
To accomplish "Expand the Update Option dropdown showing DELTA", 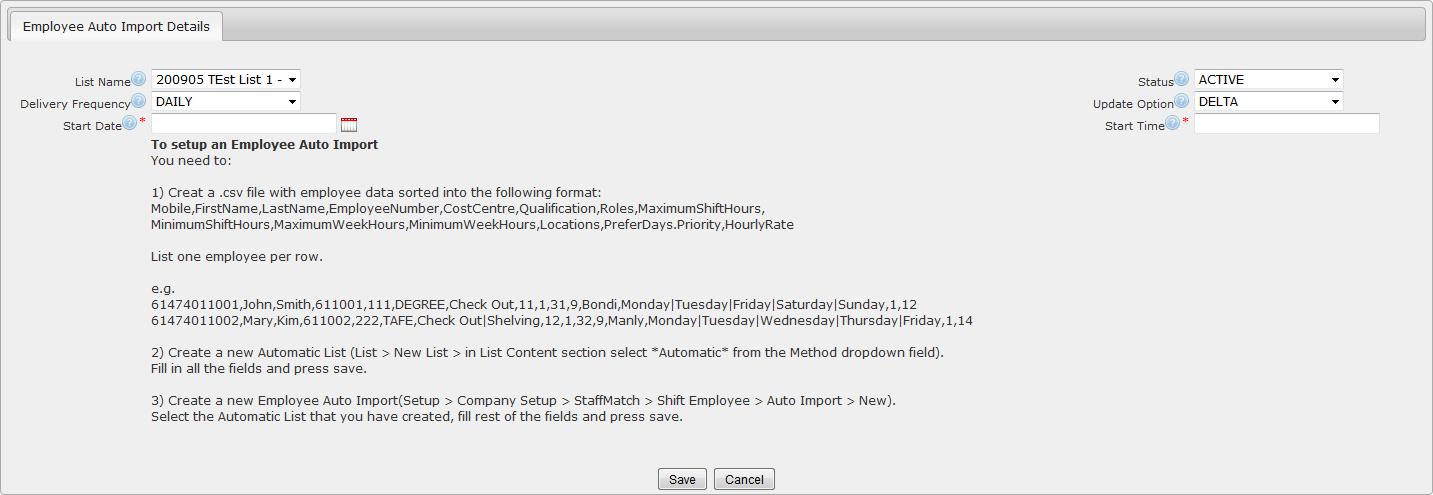I will pyautogui.click(x=1268, y=101).
